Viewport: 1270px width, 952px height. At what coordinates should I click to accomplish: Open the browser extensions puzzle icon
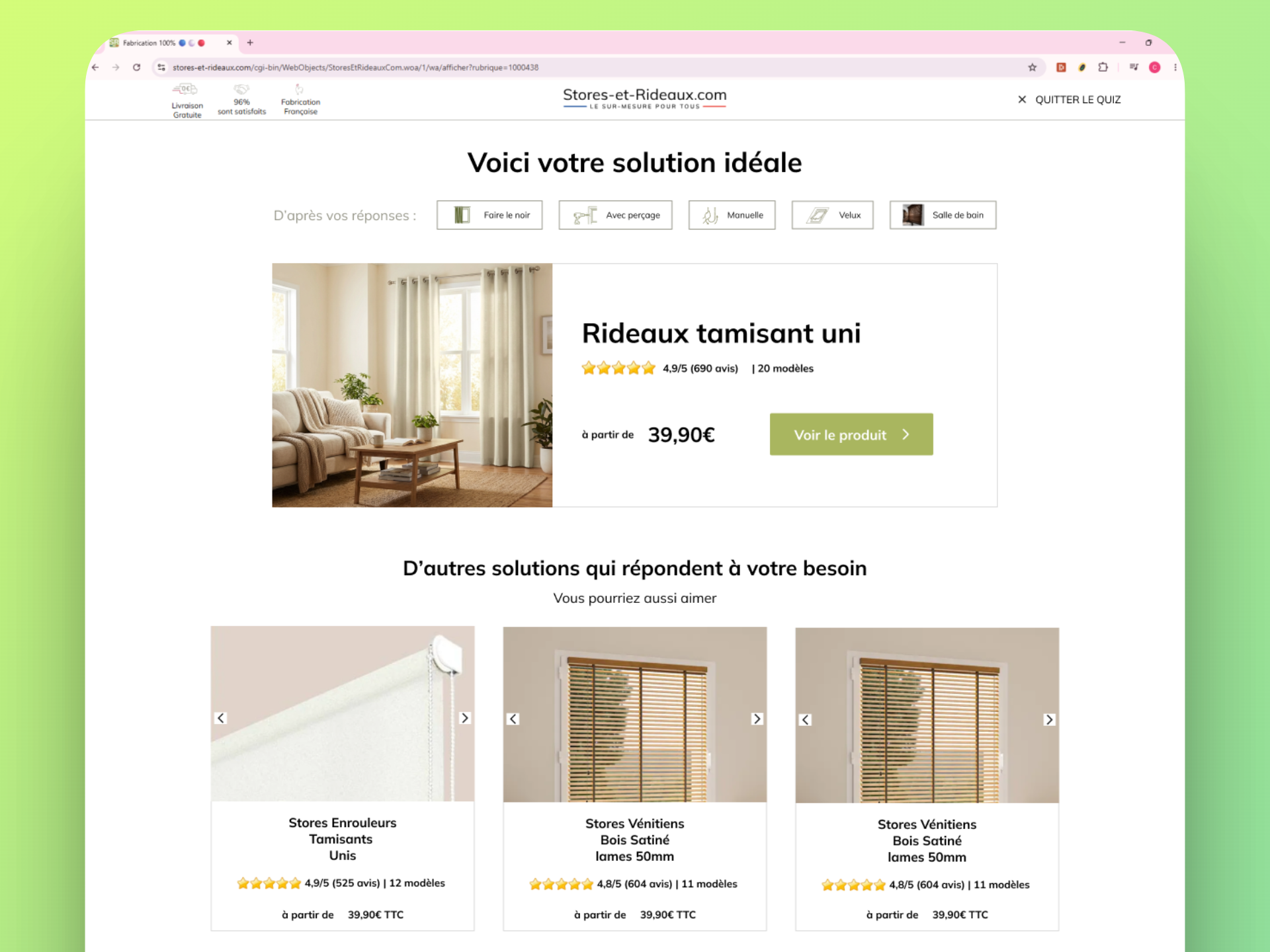click(1103, 67)
